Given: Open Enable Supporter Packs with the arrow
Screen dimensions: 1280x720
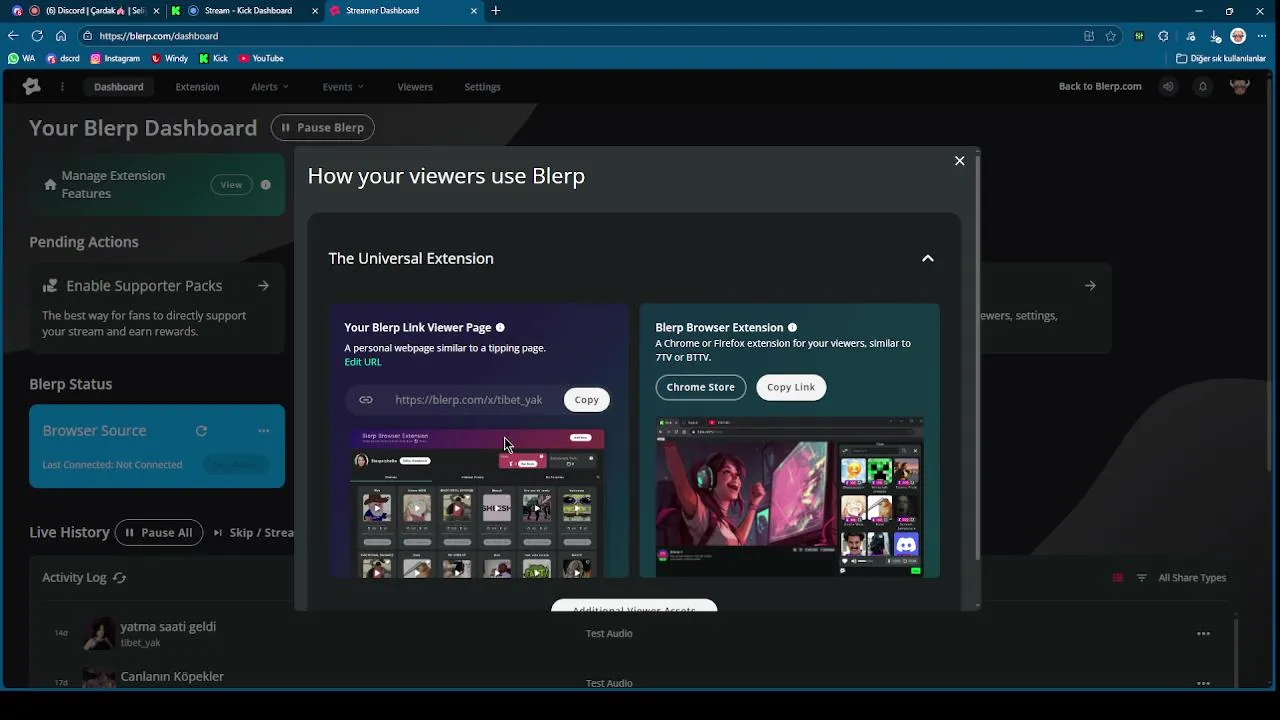Looking at the screenshot, I should click(x=263, y=285).
